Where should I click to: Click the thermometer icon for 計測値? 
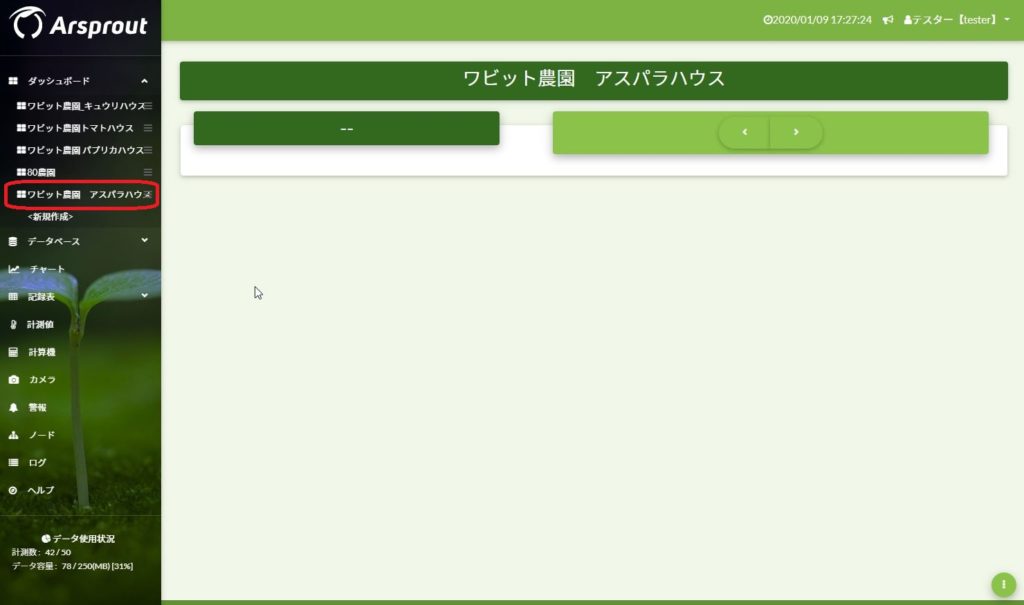[13, 325]
